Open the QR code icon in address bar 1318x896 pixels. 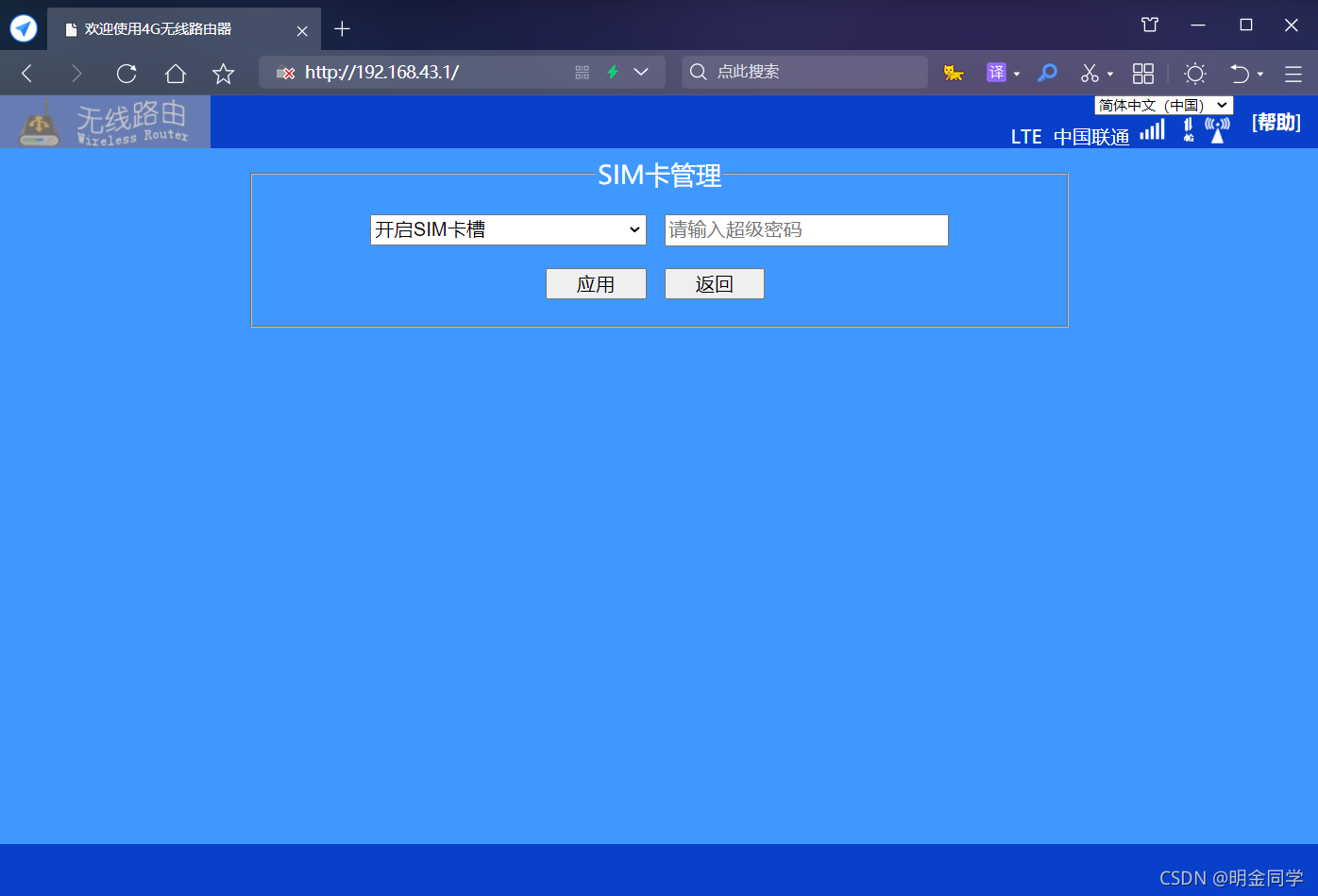coord(582,73)
